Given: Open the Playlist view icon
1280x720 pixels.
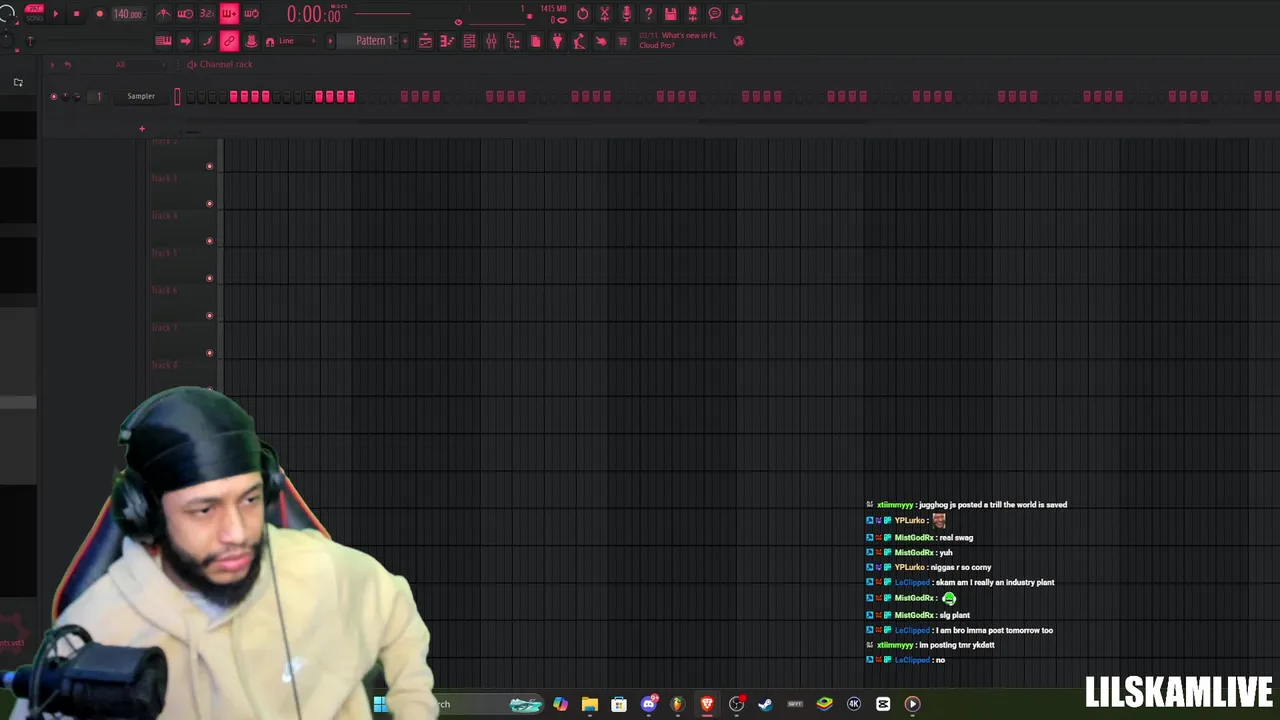Looking at the screenshot, I should tap(425, 41).
